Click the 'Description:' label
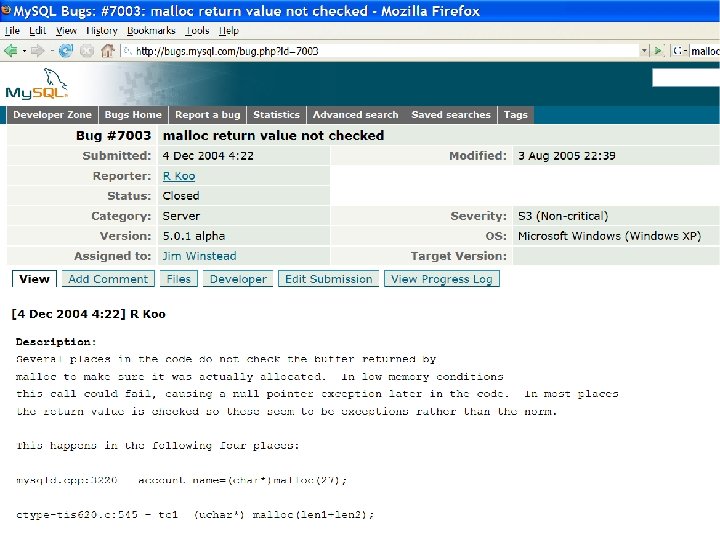This screenshot has height=540, width=720. coord(56,342)
